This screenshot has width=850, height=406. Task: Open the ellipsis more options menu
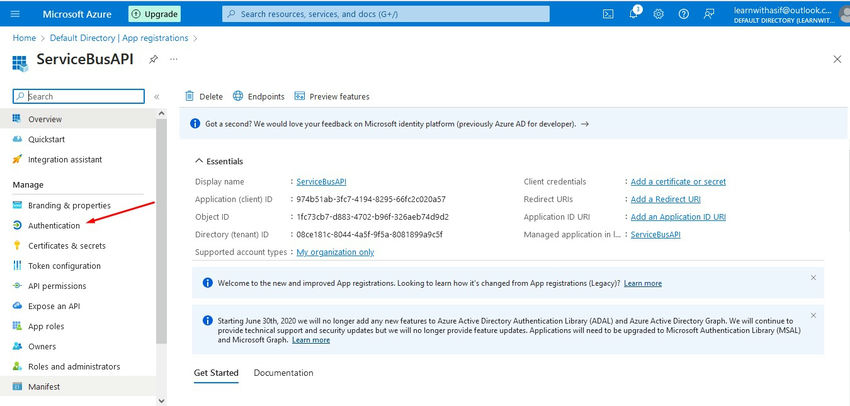(174, 60)
